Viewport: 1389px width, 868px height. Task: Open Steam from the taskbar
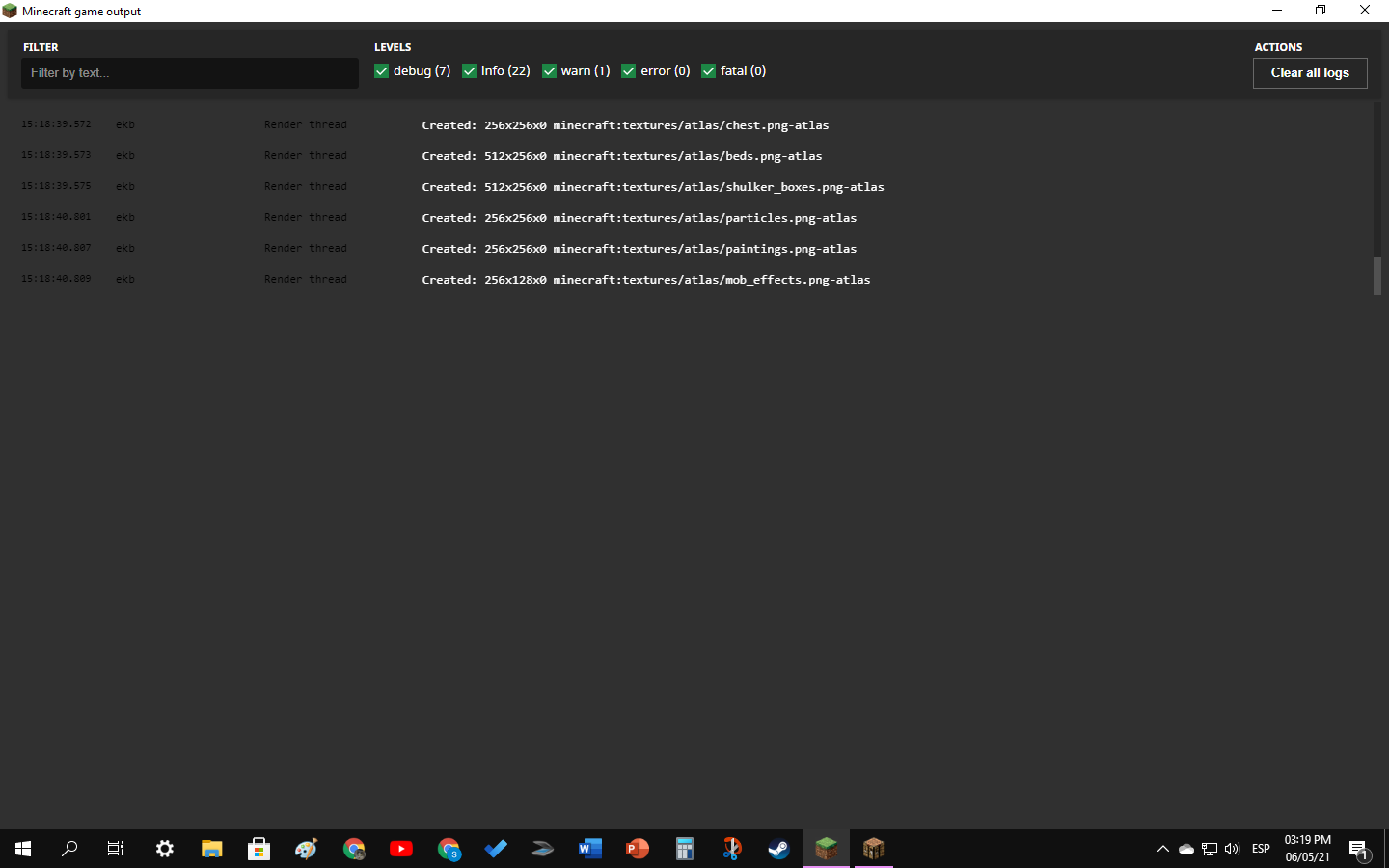(x=779, y=849)
